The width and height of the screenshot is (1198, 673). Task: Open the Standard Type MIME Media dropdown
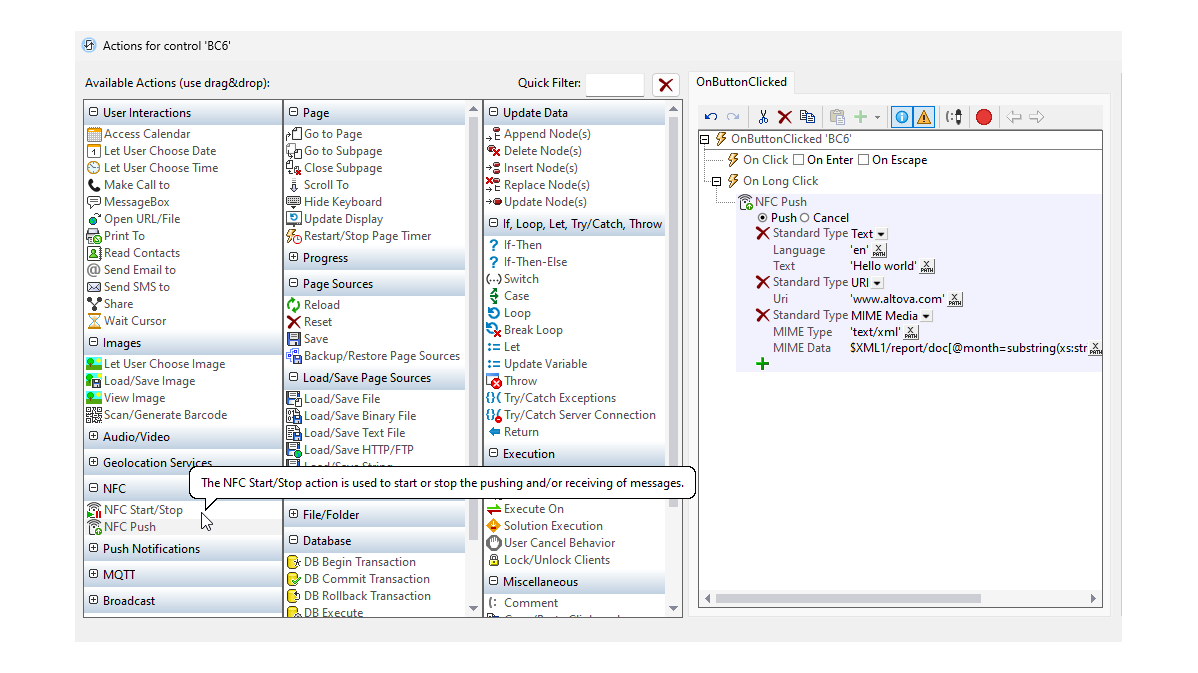tap(926, 316)
